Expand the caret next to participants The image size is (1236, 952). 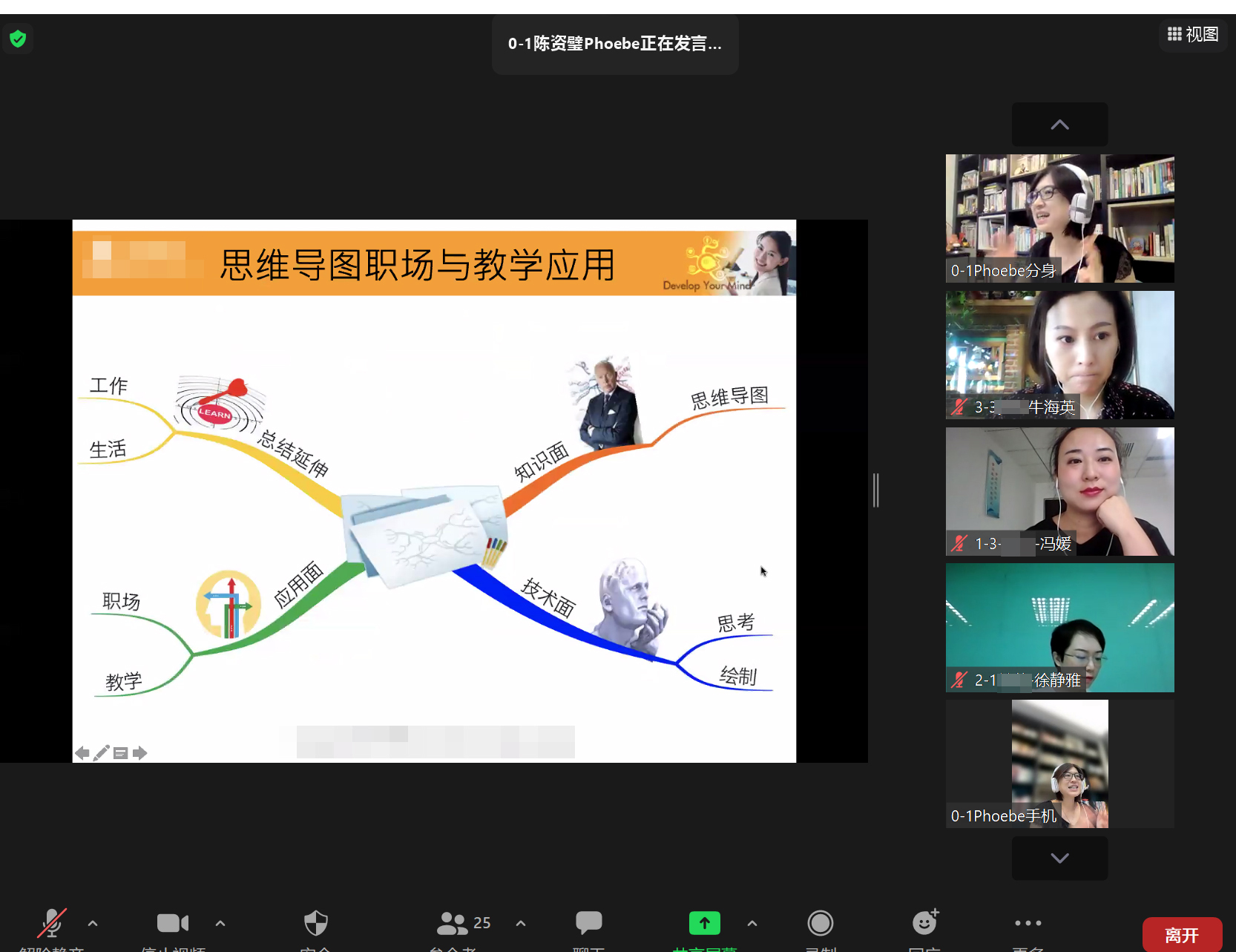pyautogui.click(x=521, y=924)
